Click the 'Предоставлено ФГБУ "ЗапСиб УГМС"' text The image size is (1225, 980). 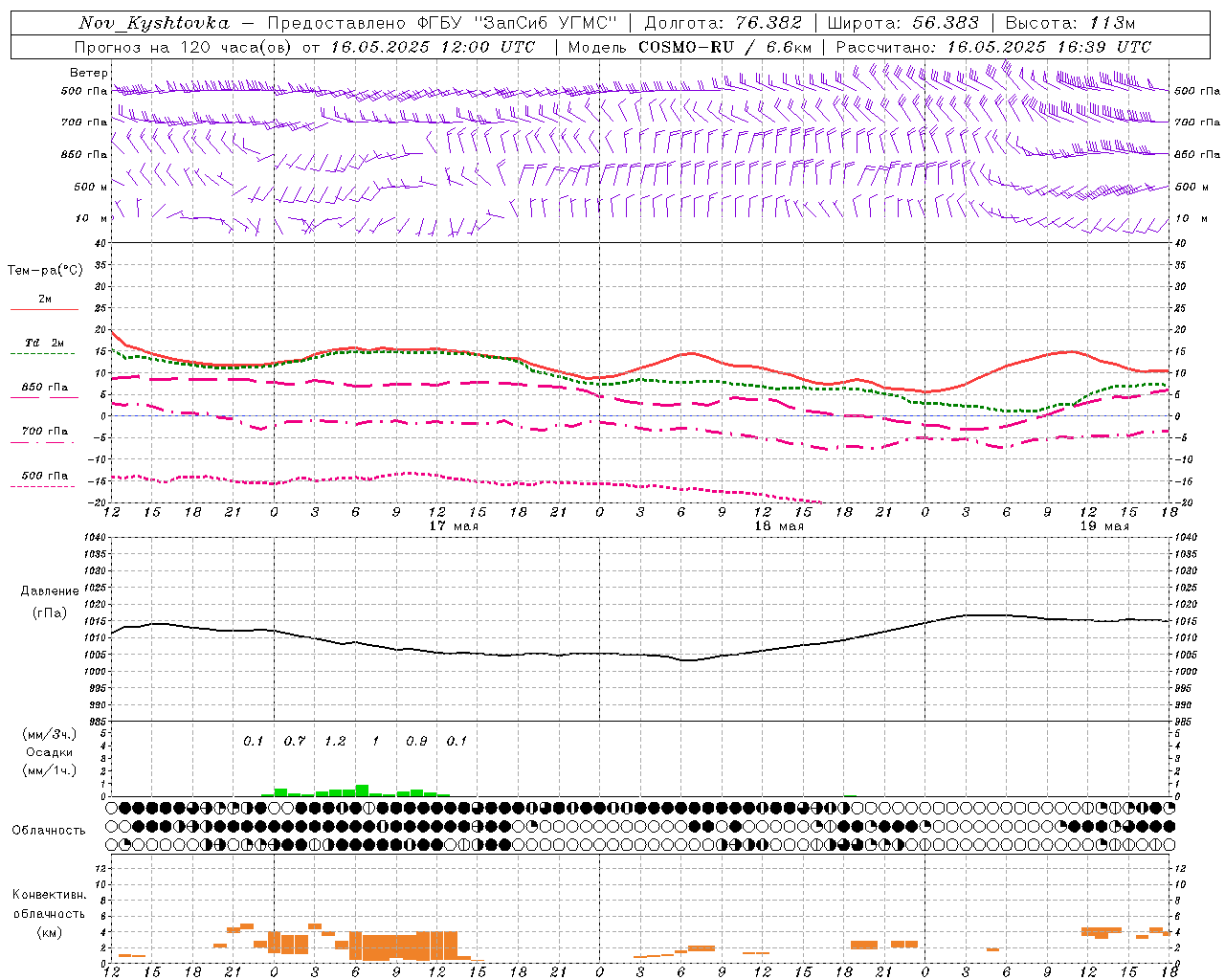pos(443,23)
